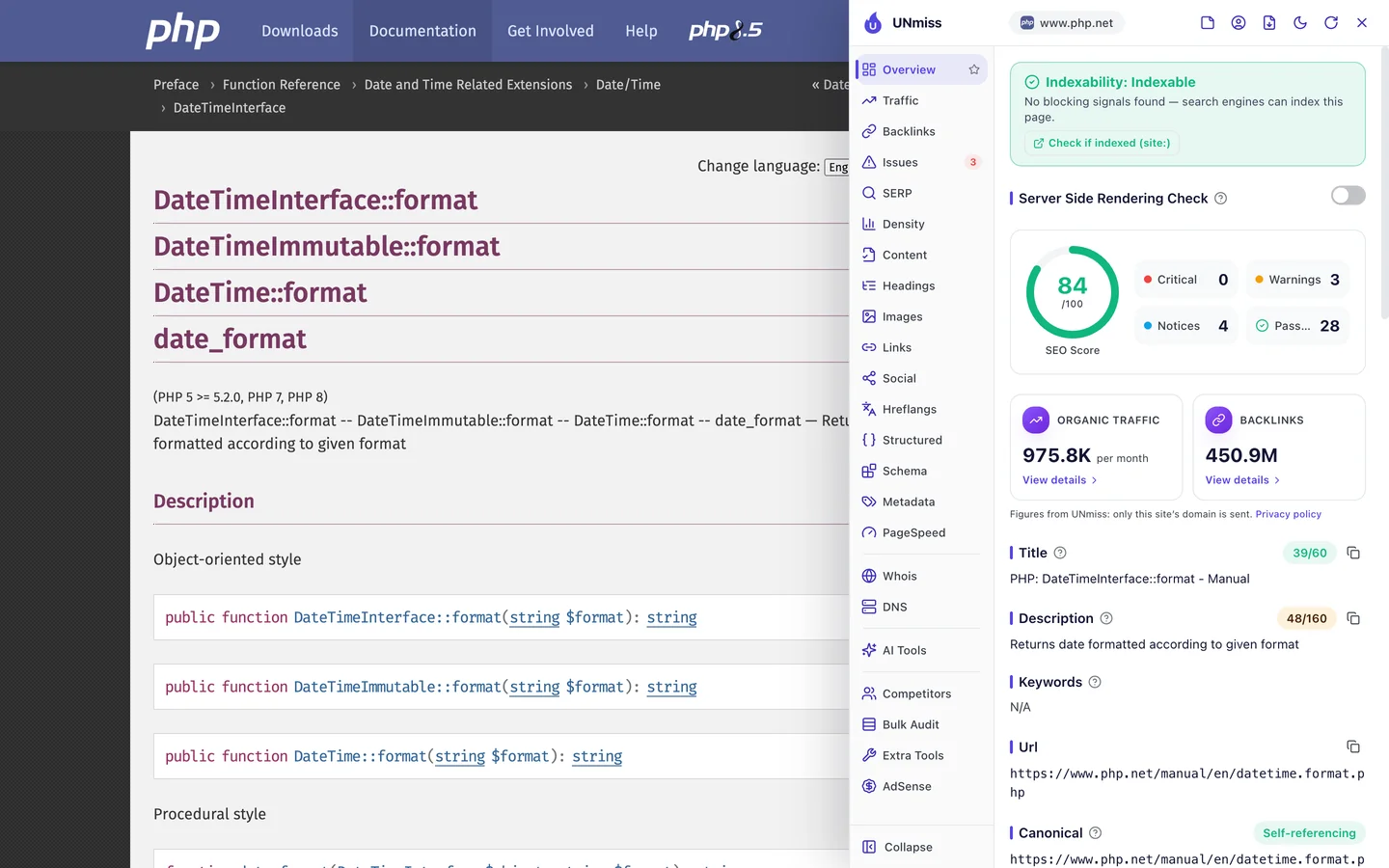Star the Overview item as favorite

point(974,69)
